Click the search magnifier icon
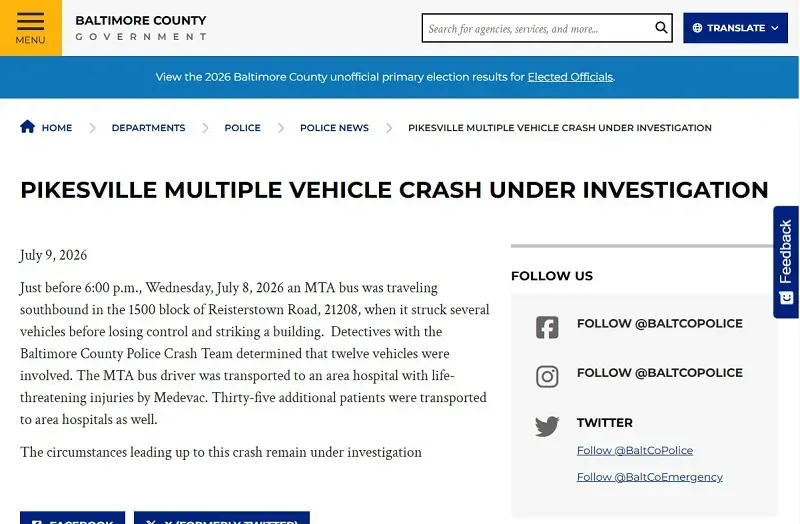 [661, 28]
